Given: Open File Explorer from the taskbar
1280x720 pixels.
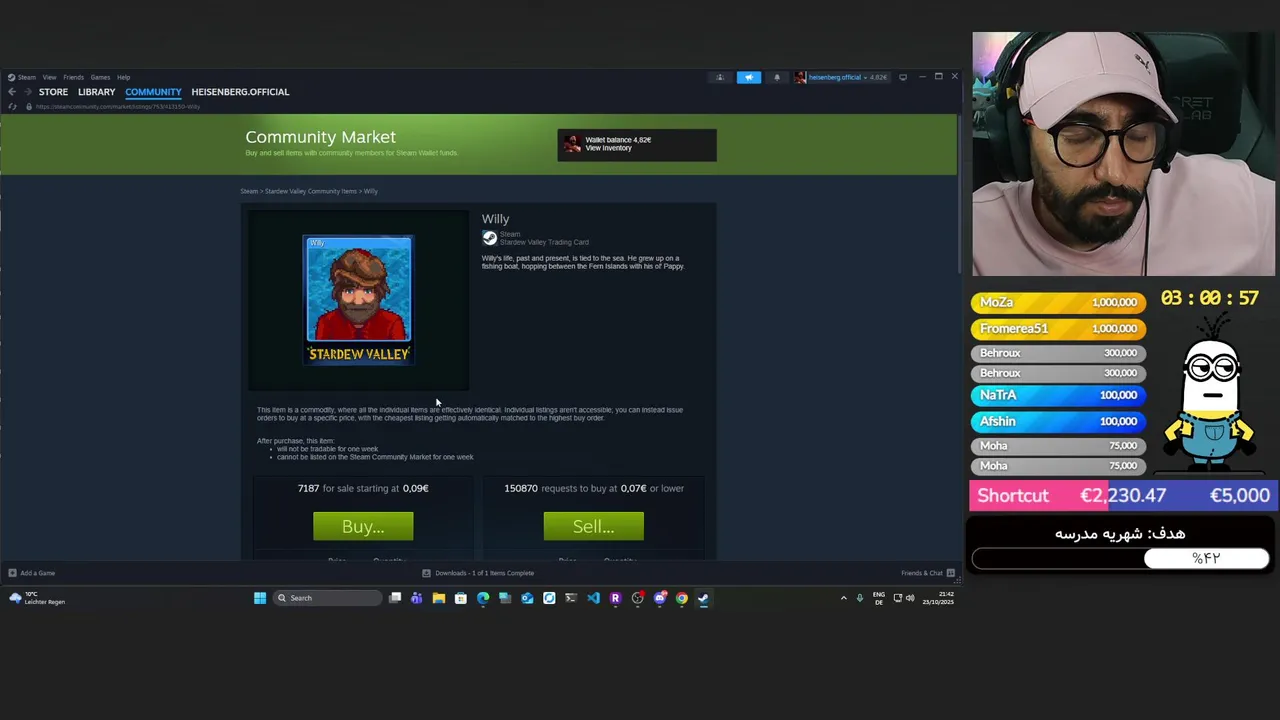Looking at the screenshot, I should pyautogui.click(x=439, y=598).
